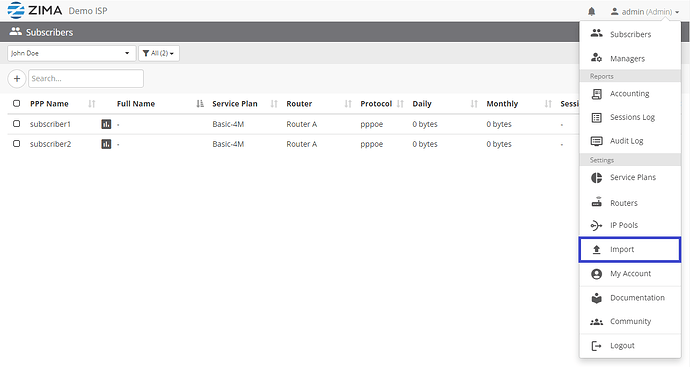Click the admin user avatar icon
The width and height of the screenshot is (690, 367).
[614, 11]
